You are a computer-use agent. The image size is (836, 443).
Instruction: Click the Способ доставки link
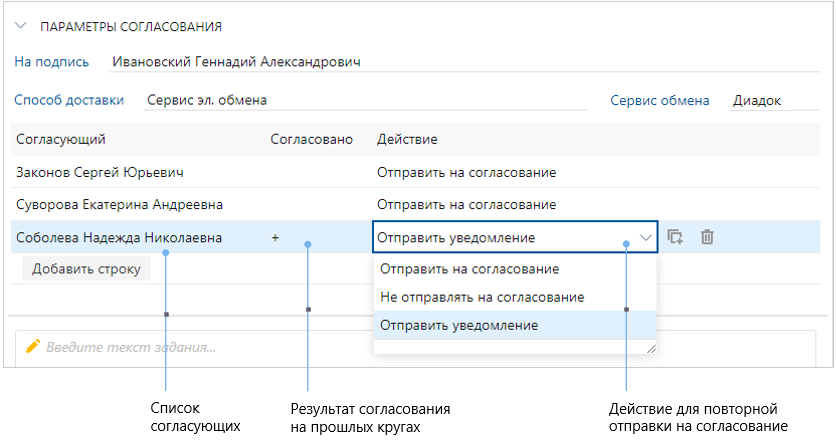(x=69, y=99)
